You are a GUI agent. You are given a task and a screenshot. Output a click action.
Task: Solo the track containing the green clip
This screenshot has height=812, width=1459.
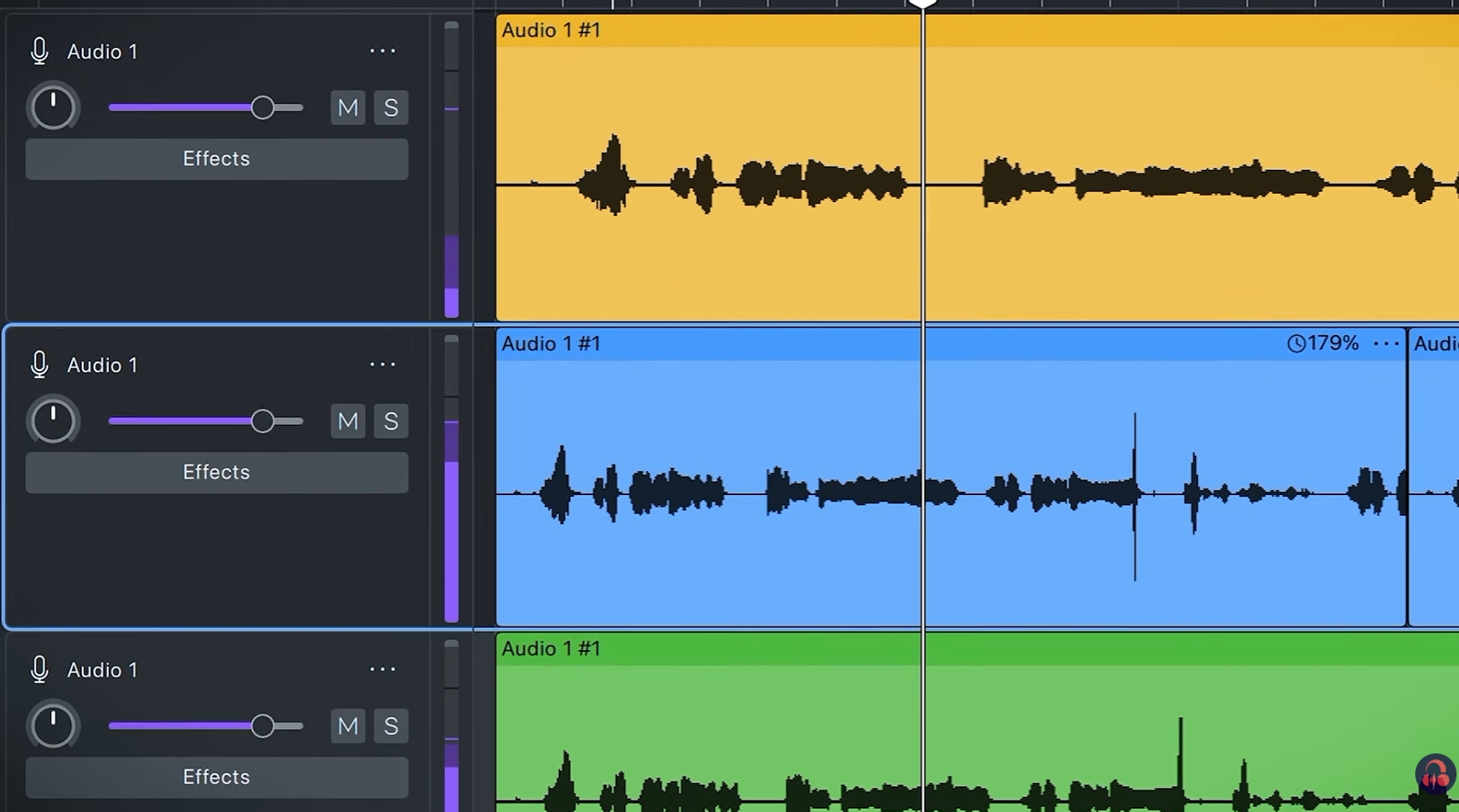391,726
